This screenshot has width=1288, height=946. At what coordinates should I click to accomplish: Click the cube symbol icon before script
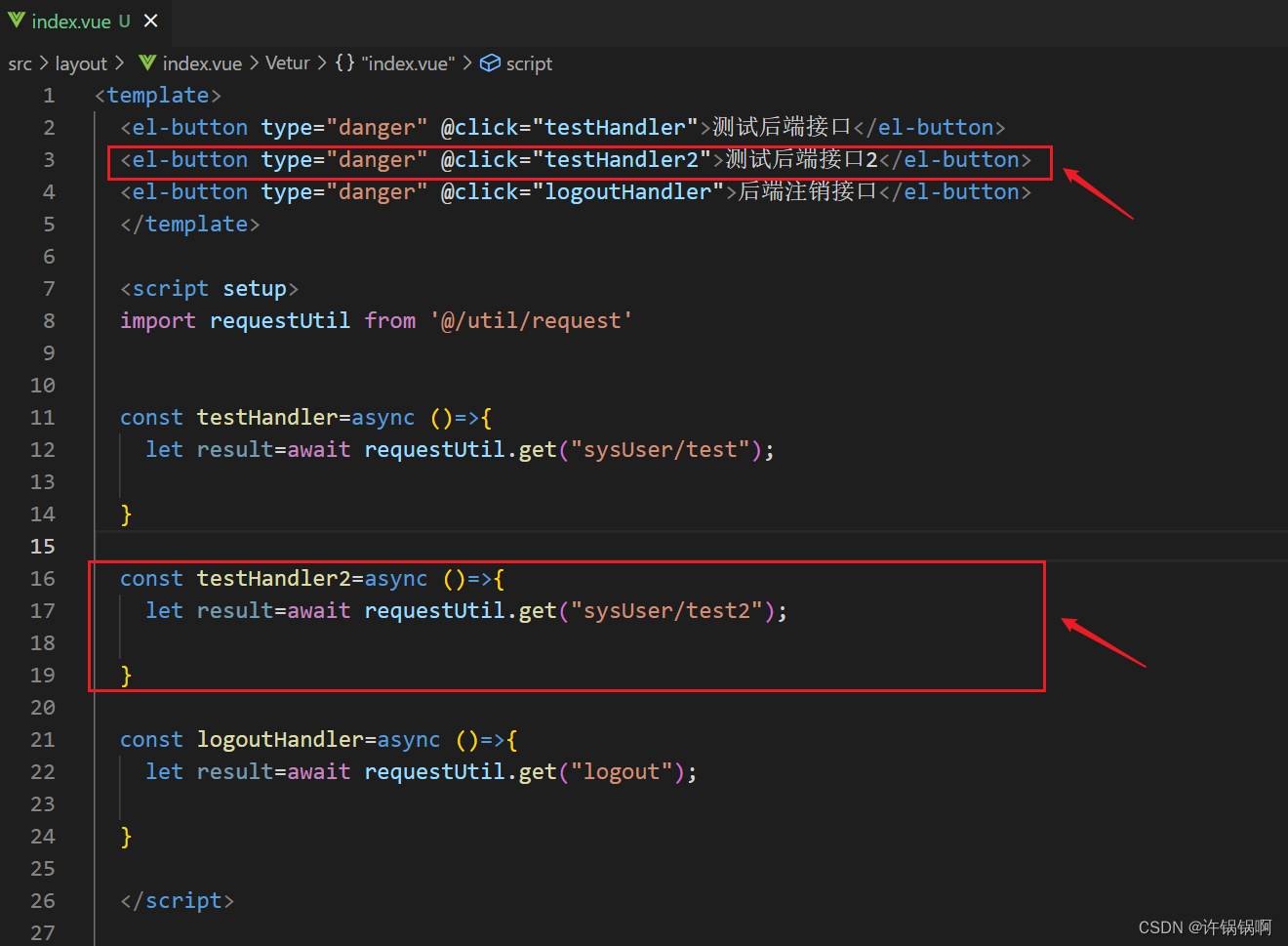tap(490, 63)
